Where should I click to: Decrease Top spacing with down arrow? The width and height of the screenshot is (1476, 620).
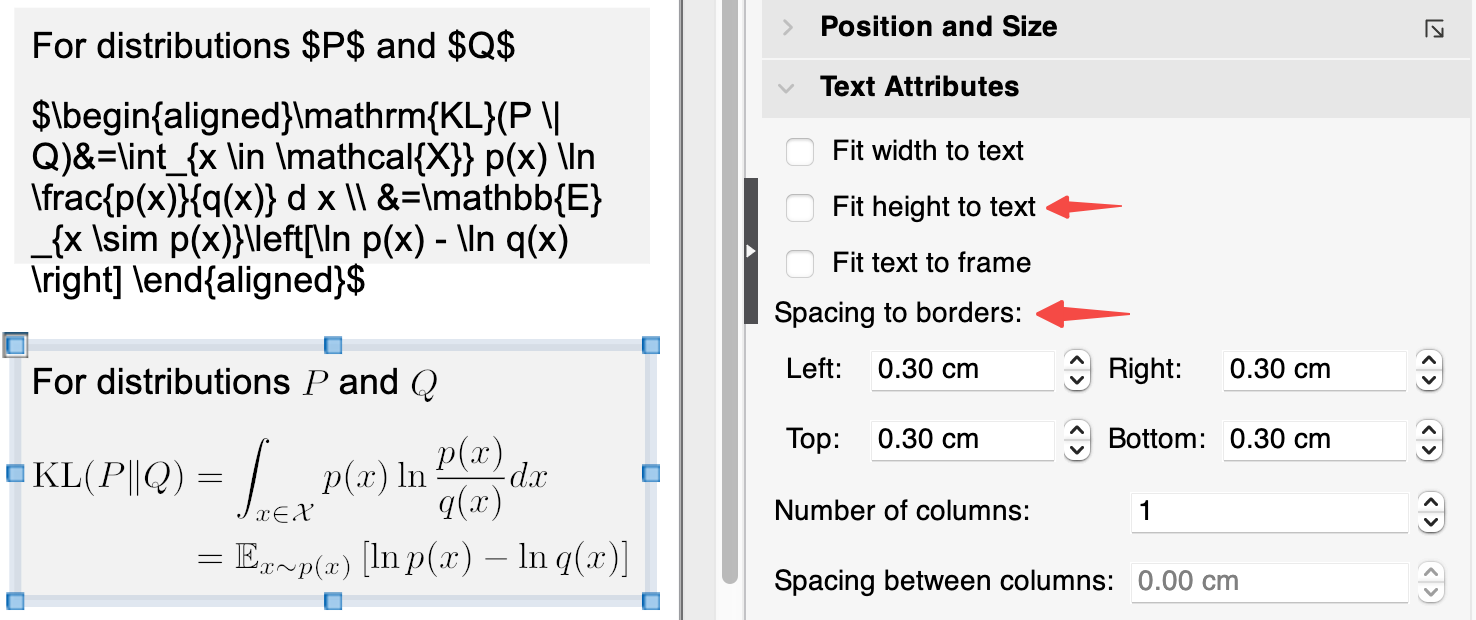[1076, 450]
